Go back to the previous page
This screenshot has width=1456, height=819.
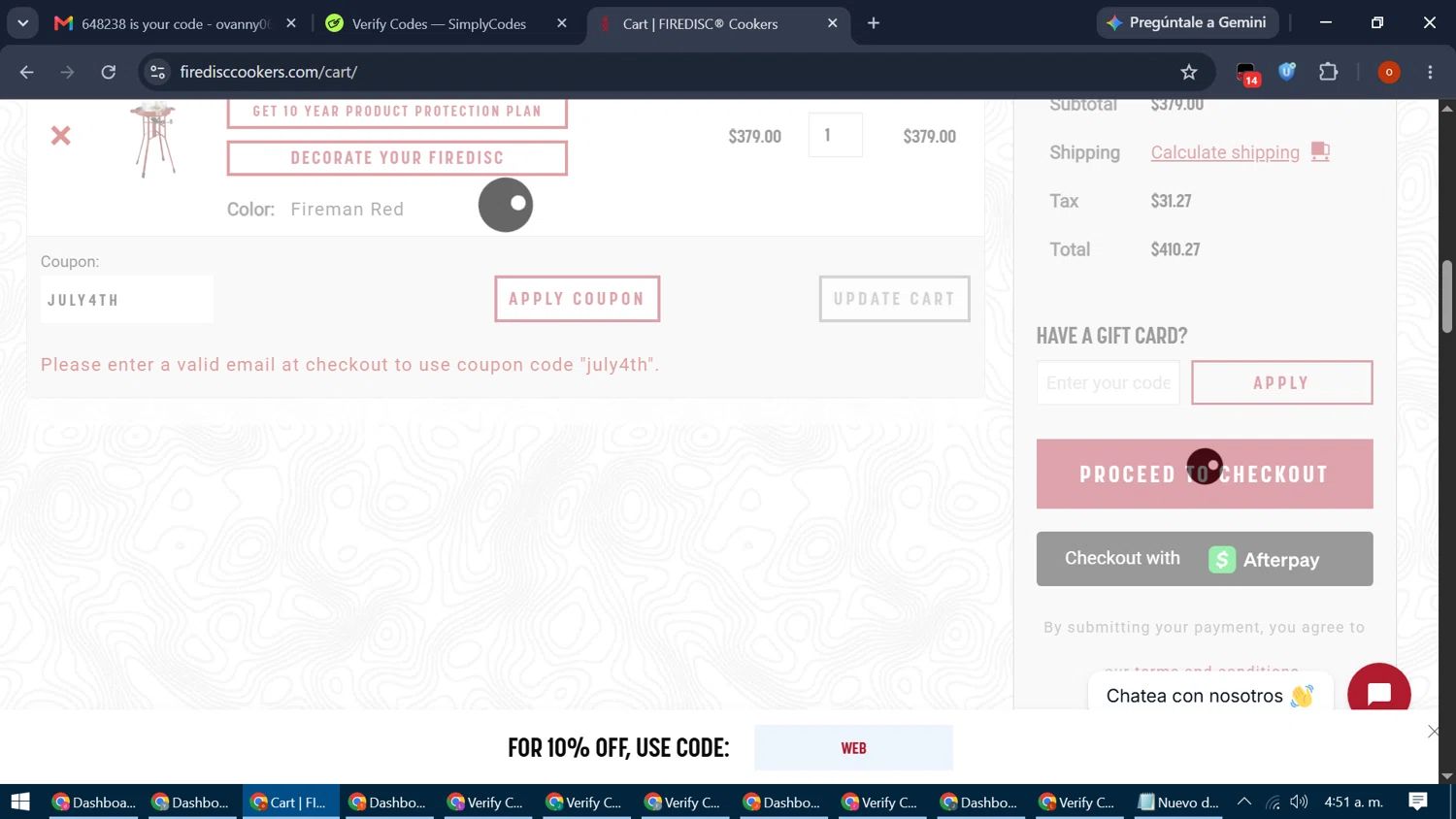coord(26,72)
